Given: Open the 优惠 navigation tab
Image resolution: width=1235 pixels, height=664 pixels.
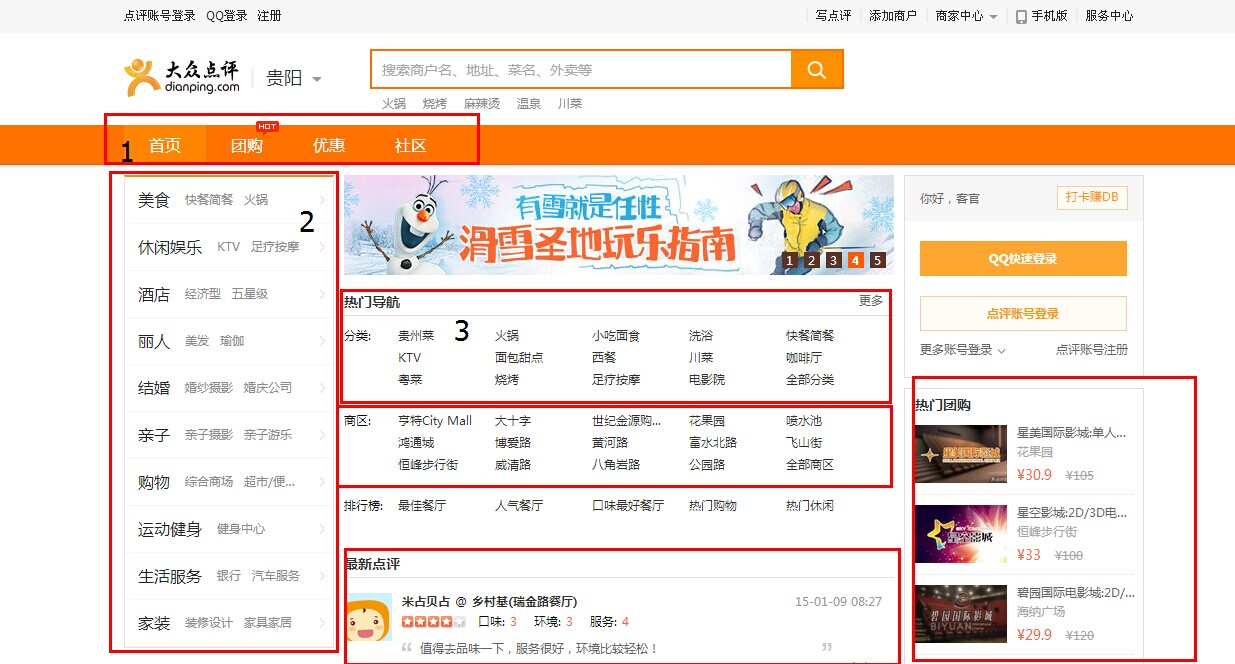Looking at the screenshot, I should 329,145.
